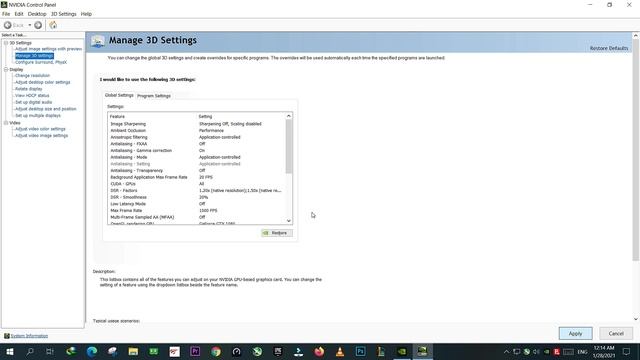Click the touch keyboard tray icon
Viewport: 640px width, 360px height.
point(569,352)
